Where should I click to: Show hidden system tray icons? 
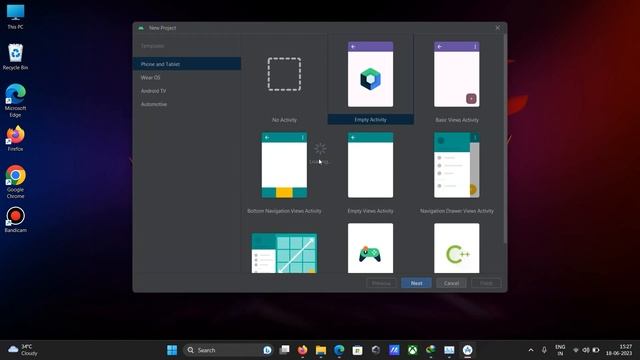coord(531,350)
